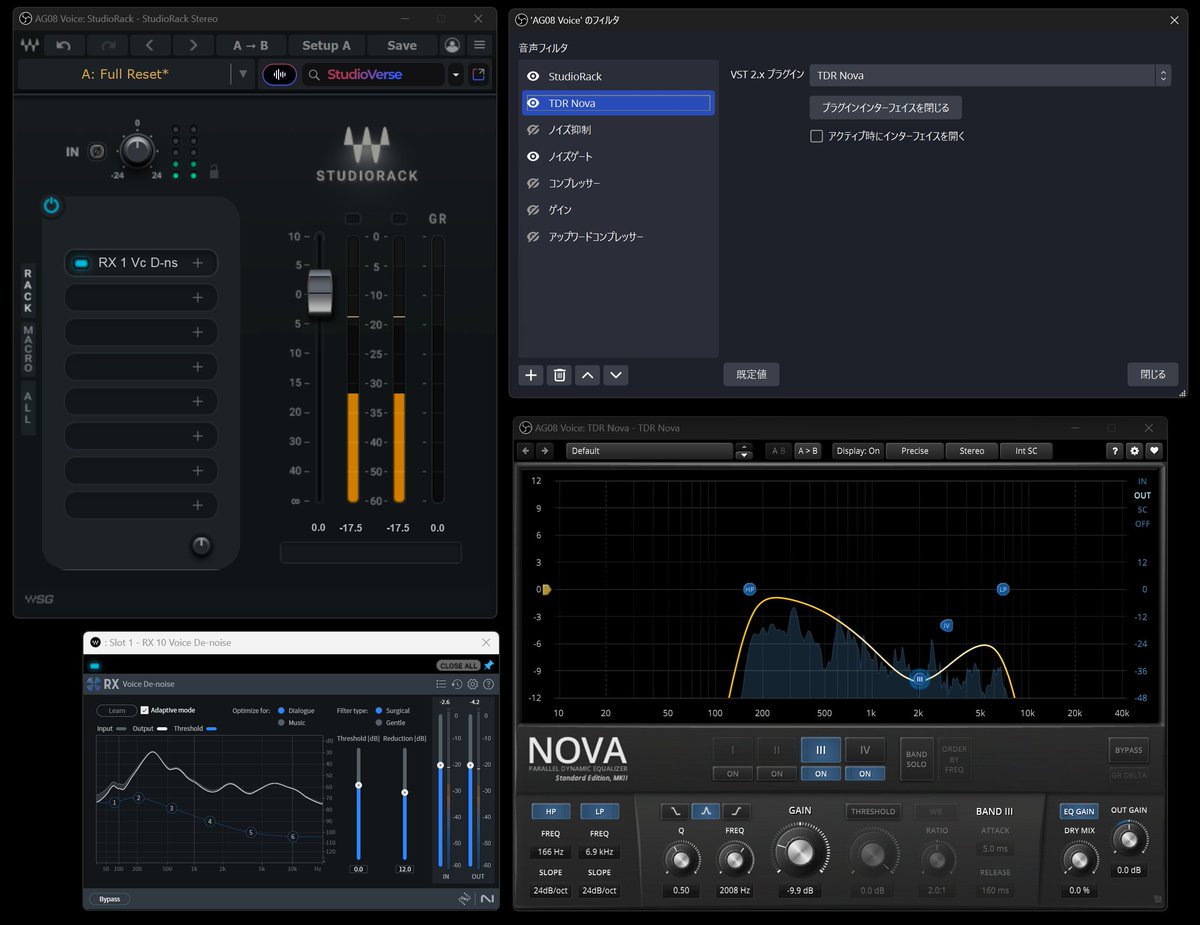
Task: Select Nova band IV button
Action: pos(864,749)
